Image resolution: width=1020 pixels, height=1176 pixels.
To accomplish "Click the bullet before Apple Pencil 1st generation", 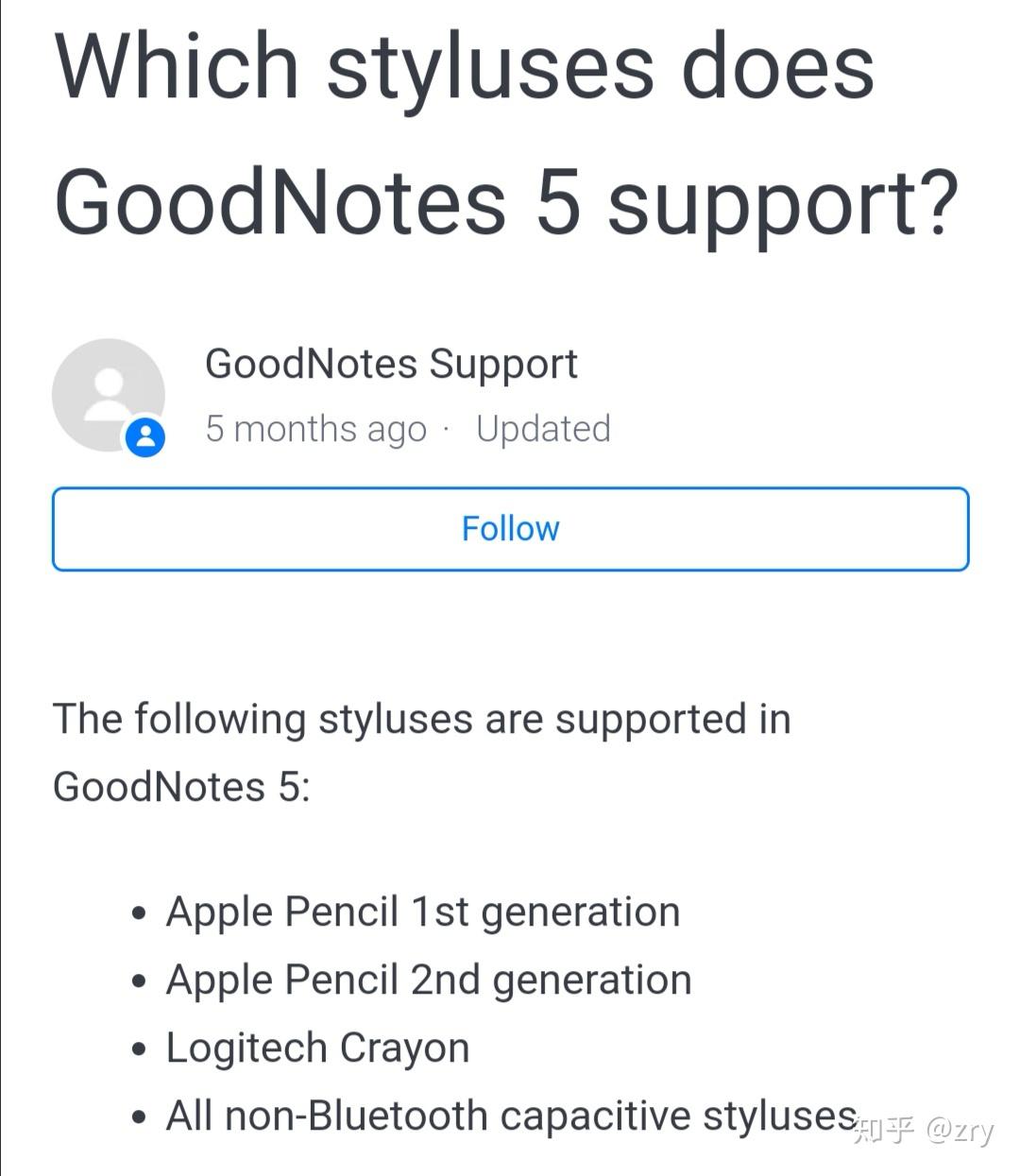I will point(140,913).
